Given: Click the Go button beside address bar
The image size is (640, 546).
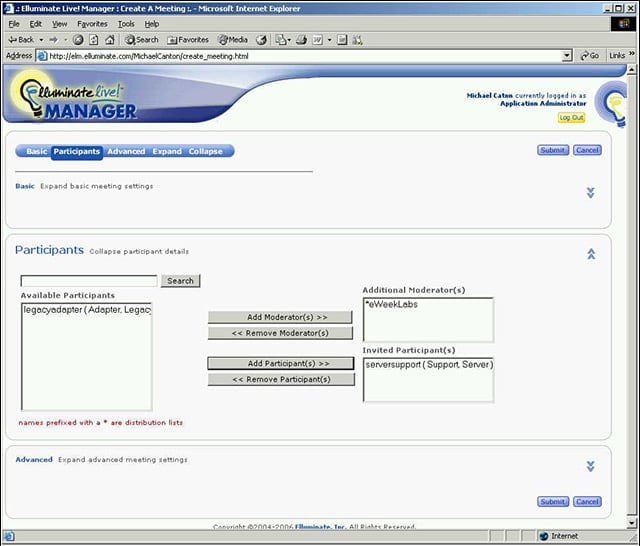Looking at the screenshot, I should click(589, 55).
